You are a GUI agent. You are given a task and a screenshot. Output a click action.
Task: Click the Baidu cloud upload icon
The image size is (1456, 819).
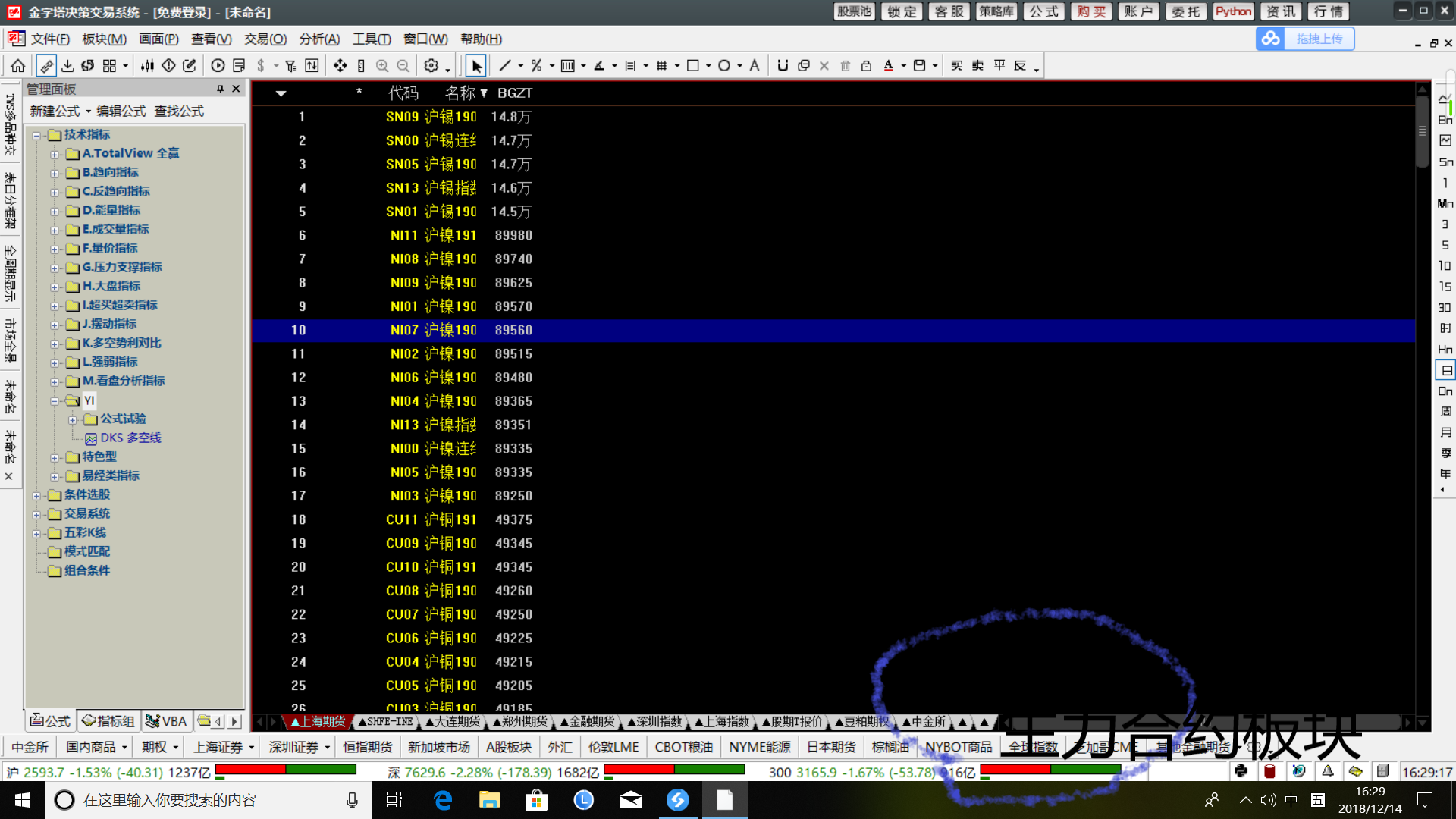click(x=1271, y=39)
